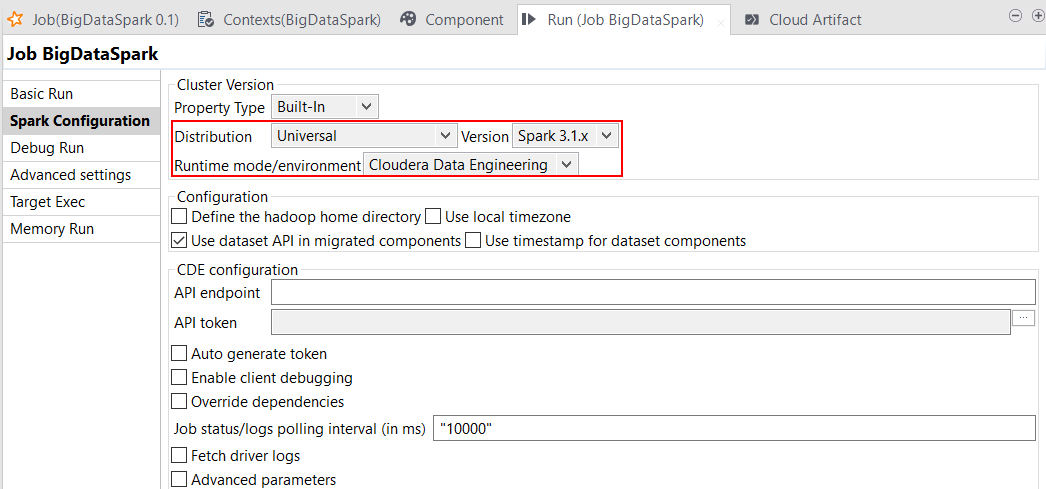Click the Run tab play icon
1046x489 pixels.
pyautogui.click(x=530, y=19)
